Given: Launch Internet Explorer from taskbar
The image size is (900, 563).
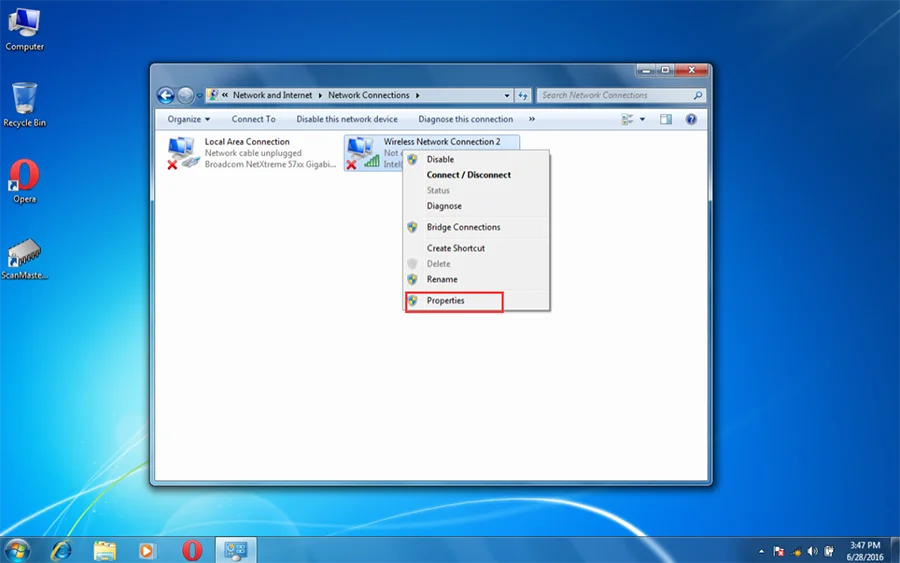Looking at the screenshot, I should click(61, 550).
